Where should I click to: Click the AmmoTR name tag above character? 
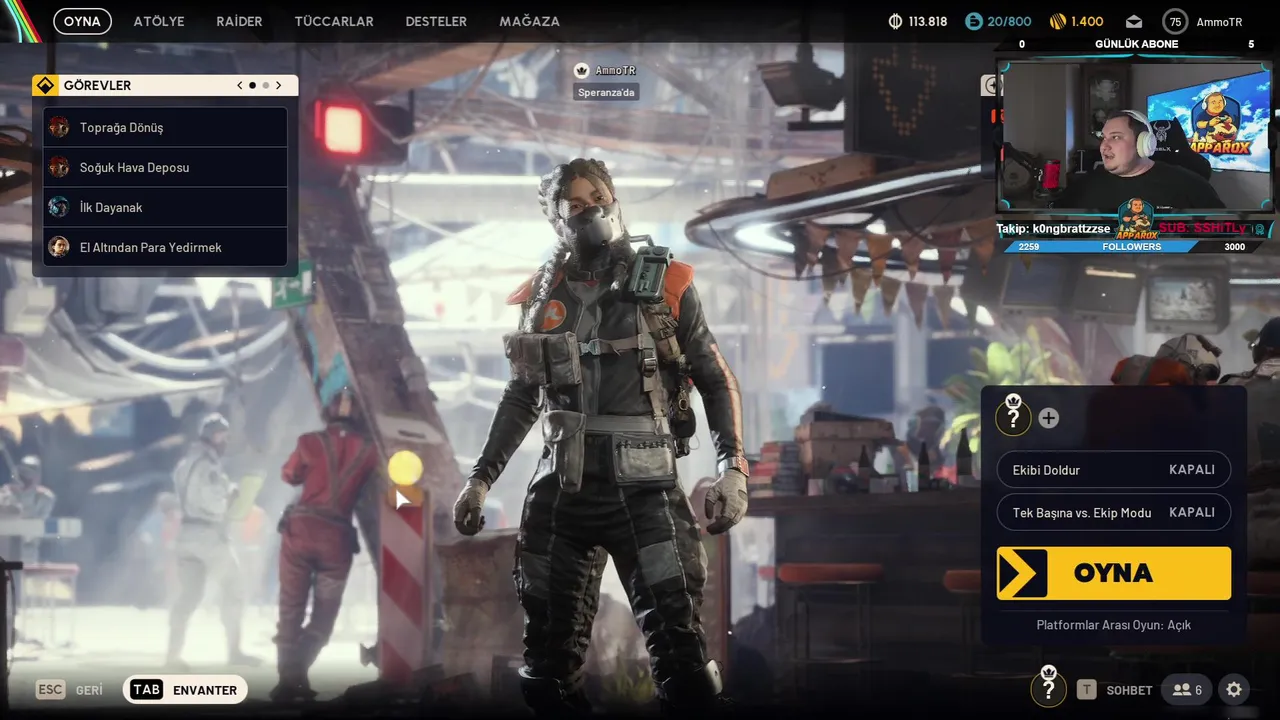(x=615, y=71)
